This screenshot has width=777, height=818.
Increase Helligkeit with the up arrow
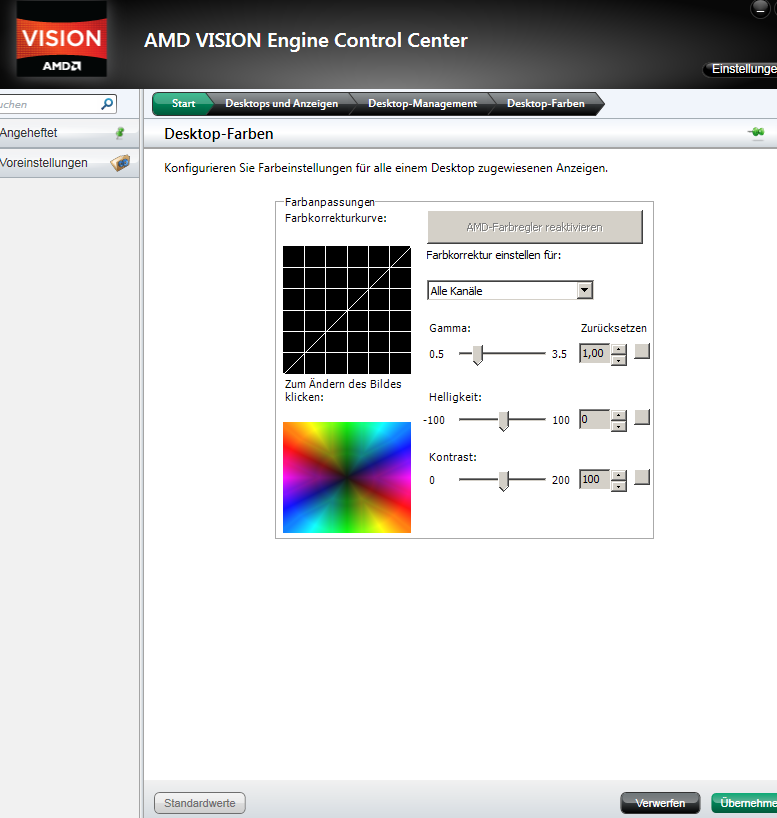click(618, 415)
